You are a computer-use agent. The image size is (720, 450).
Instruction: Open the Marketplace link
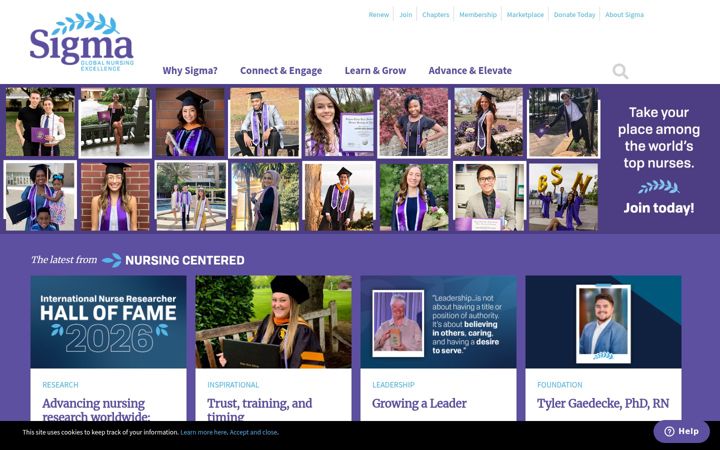(x=525, y=15)
